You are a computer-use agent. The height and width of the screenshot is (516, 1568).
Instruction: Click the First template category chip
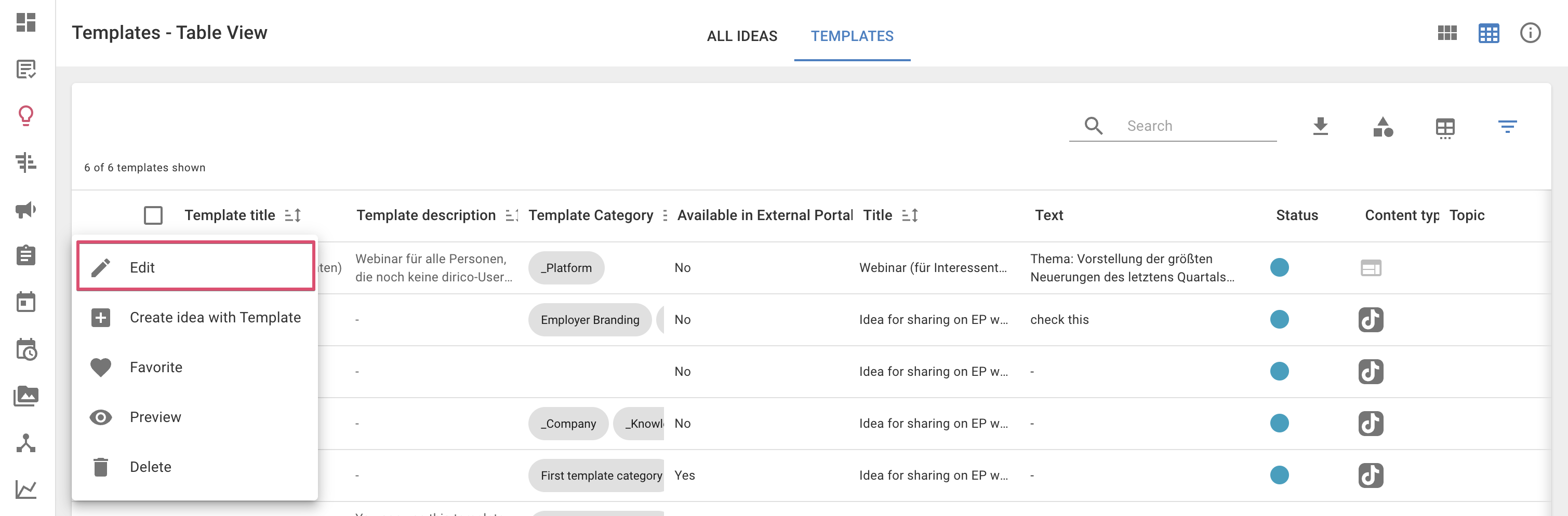[x=596, y=475]
